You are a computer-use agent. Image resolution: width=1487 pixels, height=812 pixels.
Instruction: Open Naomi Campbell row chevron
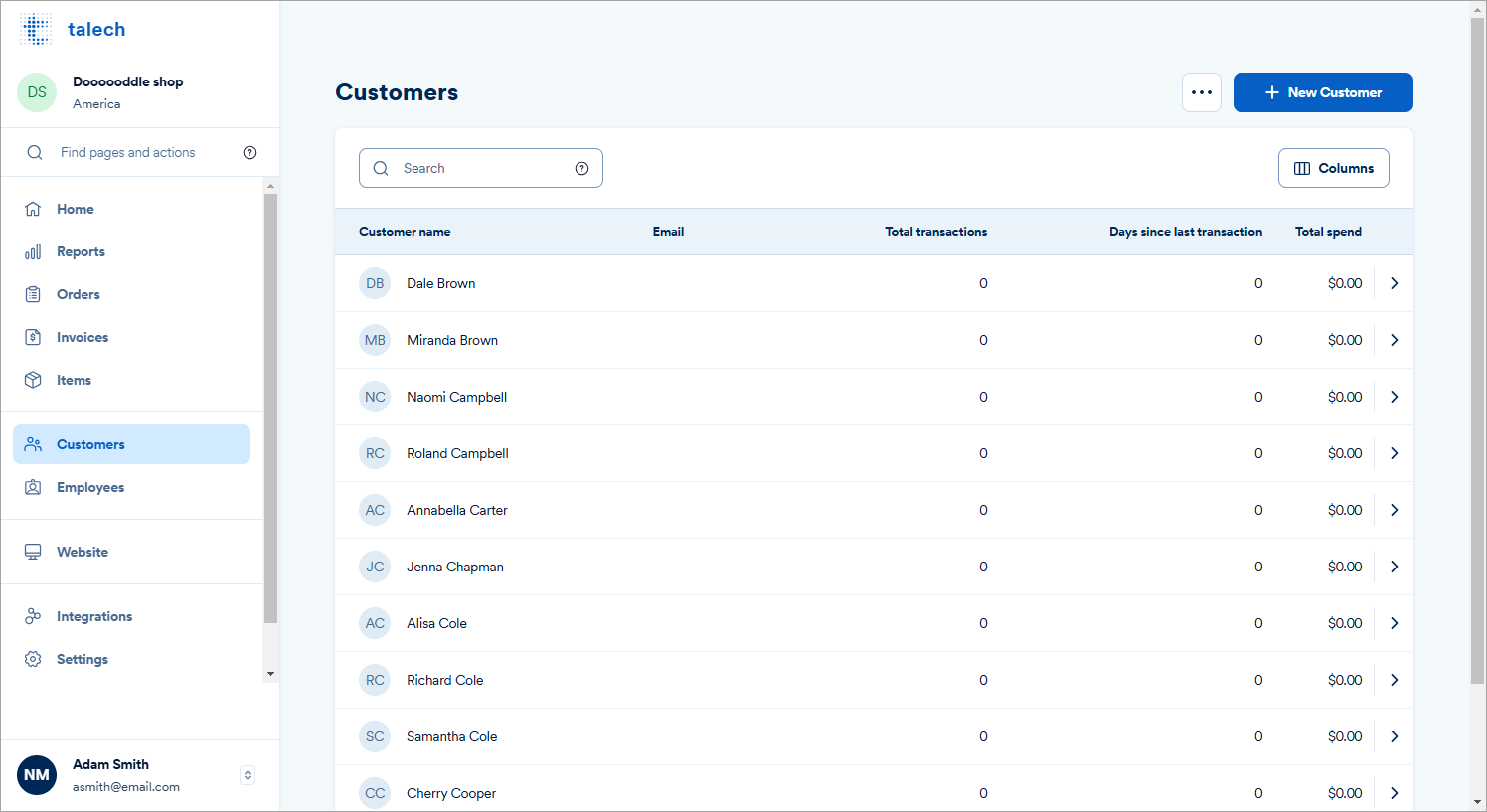point(1394,397)
